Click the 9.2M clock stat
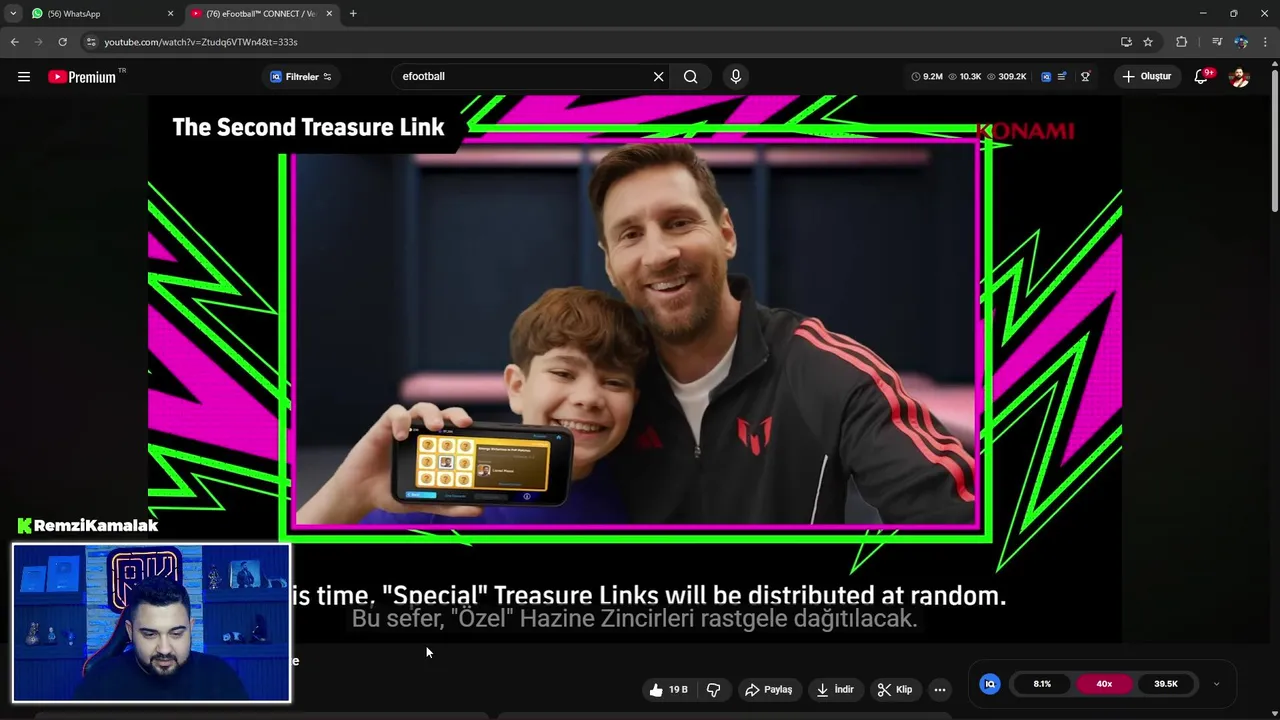This screenshot has width=1280, height=720. [x=927, y=77]
